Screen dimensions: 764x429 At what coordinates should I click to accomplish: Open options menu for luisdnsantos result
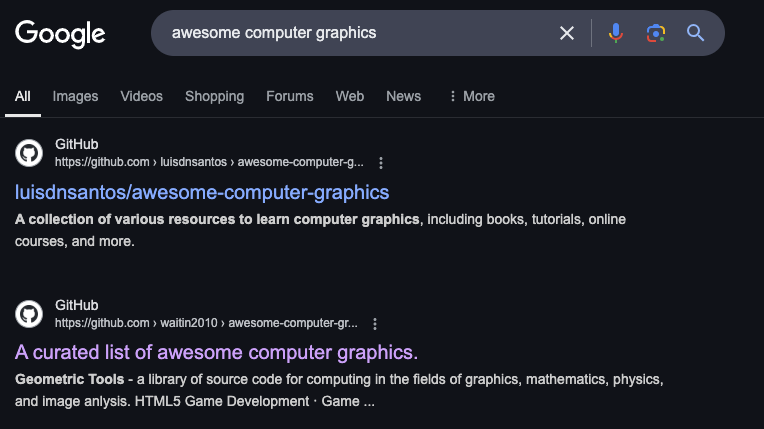pyautogui.click(x=381, y=163)
